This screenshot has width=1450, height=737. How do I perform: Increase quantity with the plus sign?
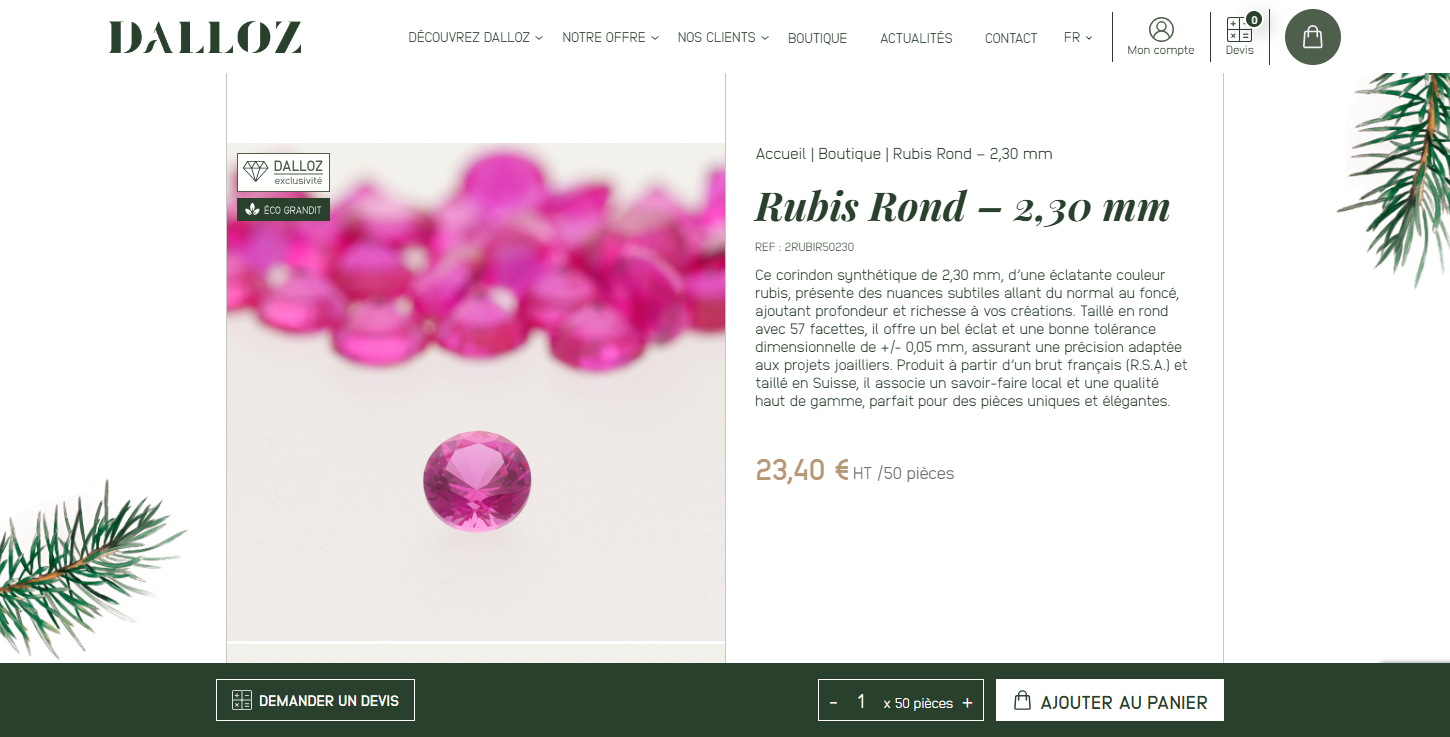click(967, 703)
